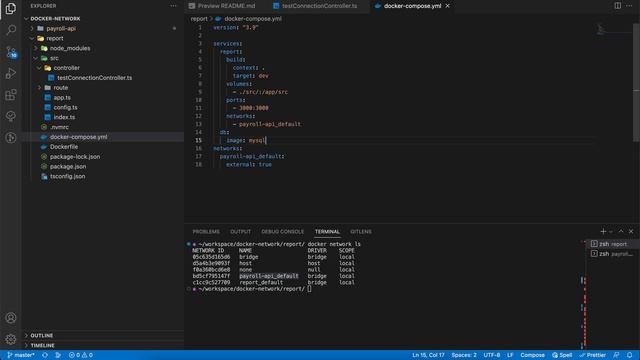640x360 pixels.
Task: Expand the node_modules folder
Action: point(36,48)
